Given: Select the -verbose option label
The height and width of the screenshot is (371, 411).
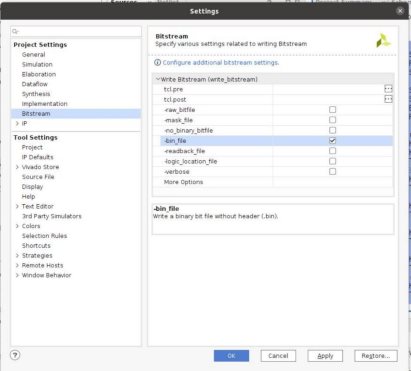Looking at the screenshot, I should pos(177,171).
